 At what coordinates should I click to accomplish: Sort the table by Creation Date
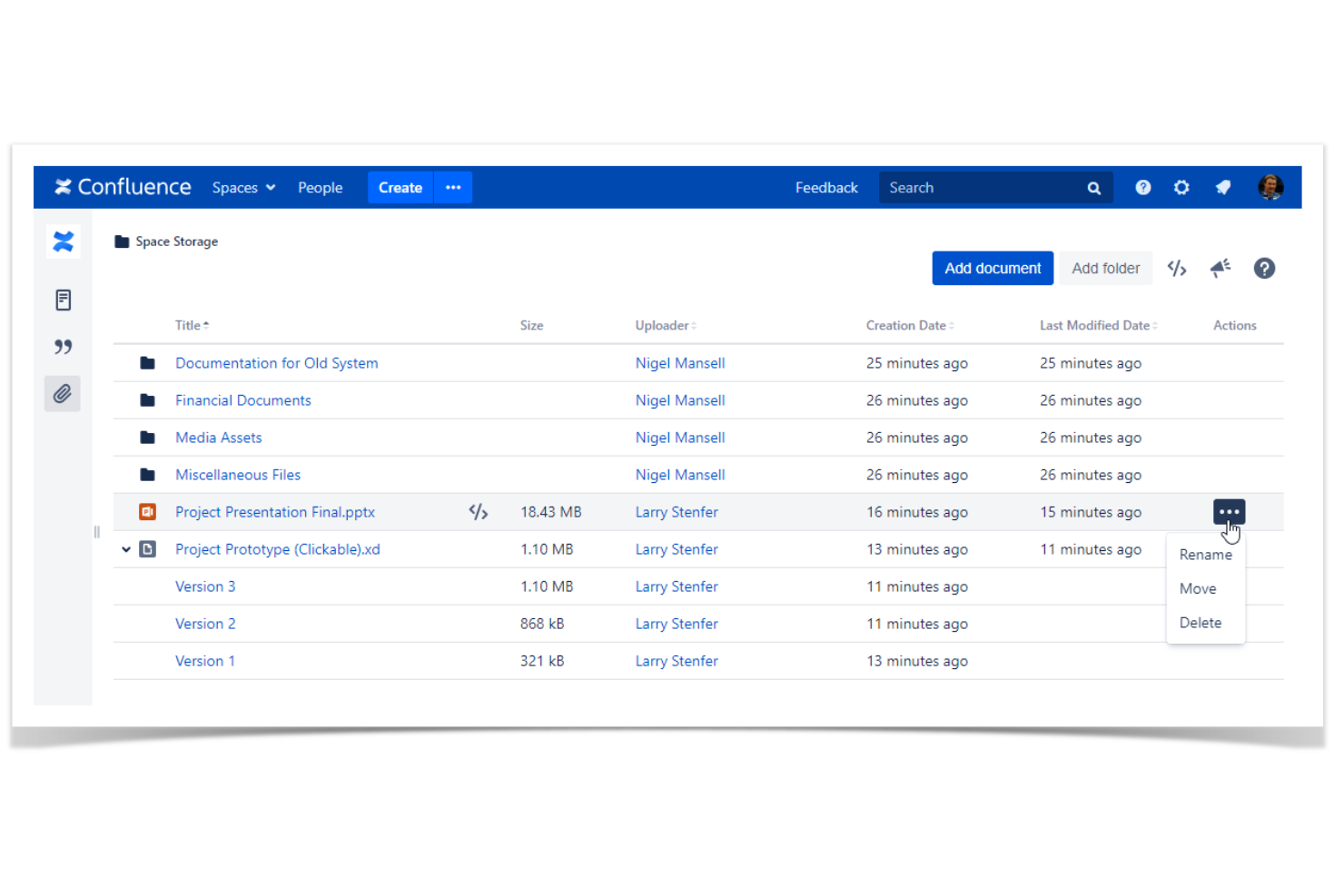click(908, 325)
